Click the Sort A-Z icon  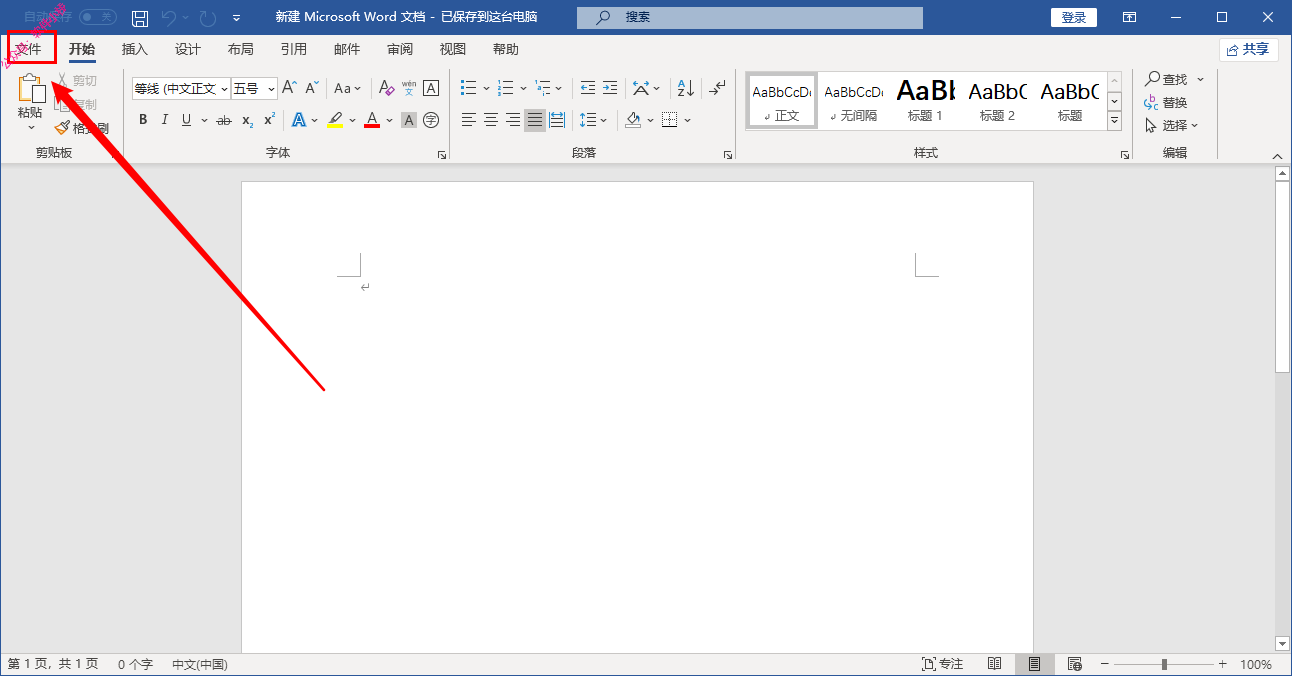pyautogui.click(x=685, y=88)
